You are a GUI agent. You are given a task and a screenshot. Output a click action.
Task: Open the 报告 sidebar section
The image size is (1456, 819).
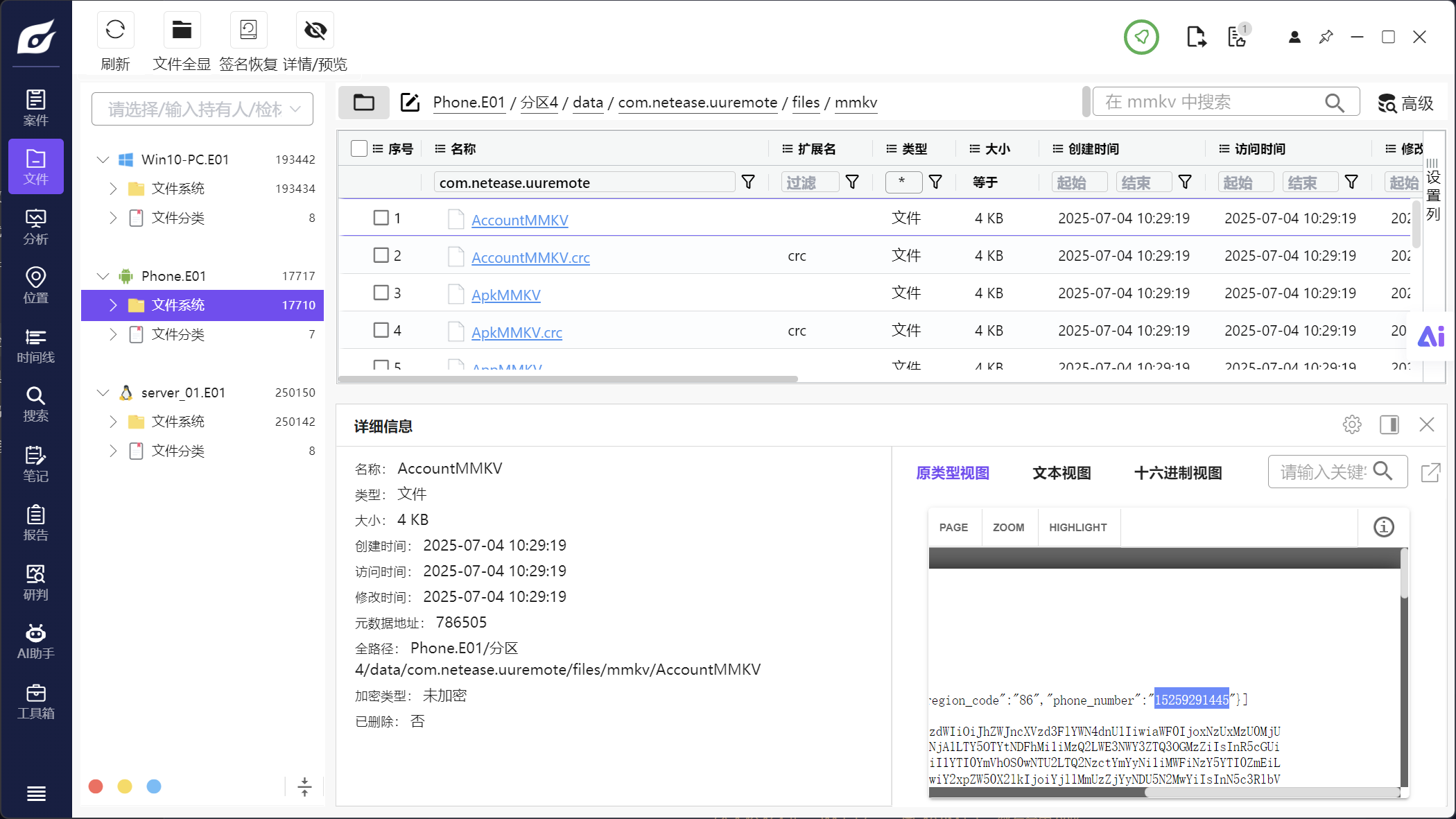click(36, 523)
